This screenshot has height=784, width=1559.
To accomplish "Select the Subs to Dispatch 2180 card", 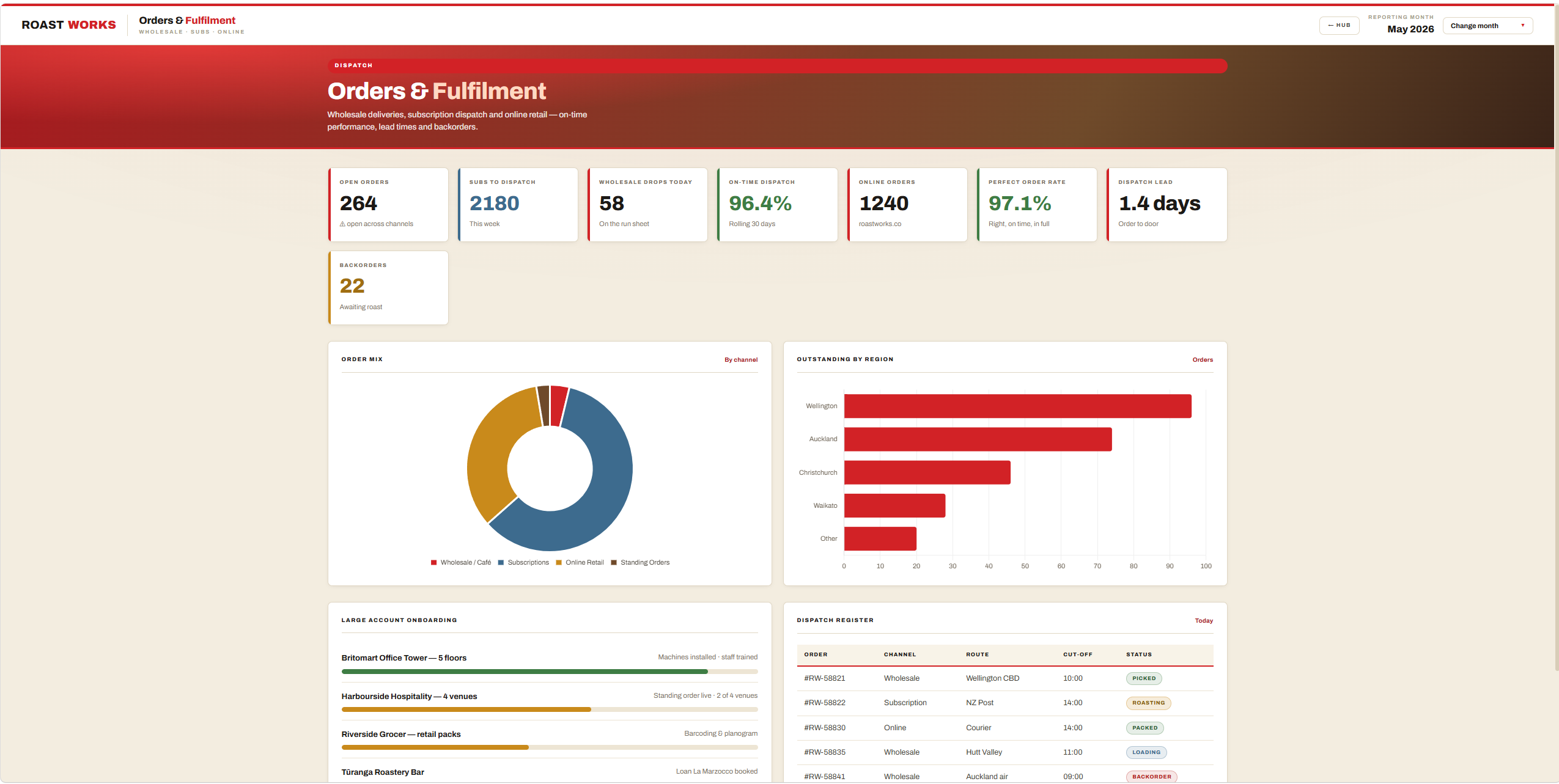I will coord(518,205).
